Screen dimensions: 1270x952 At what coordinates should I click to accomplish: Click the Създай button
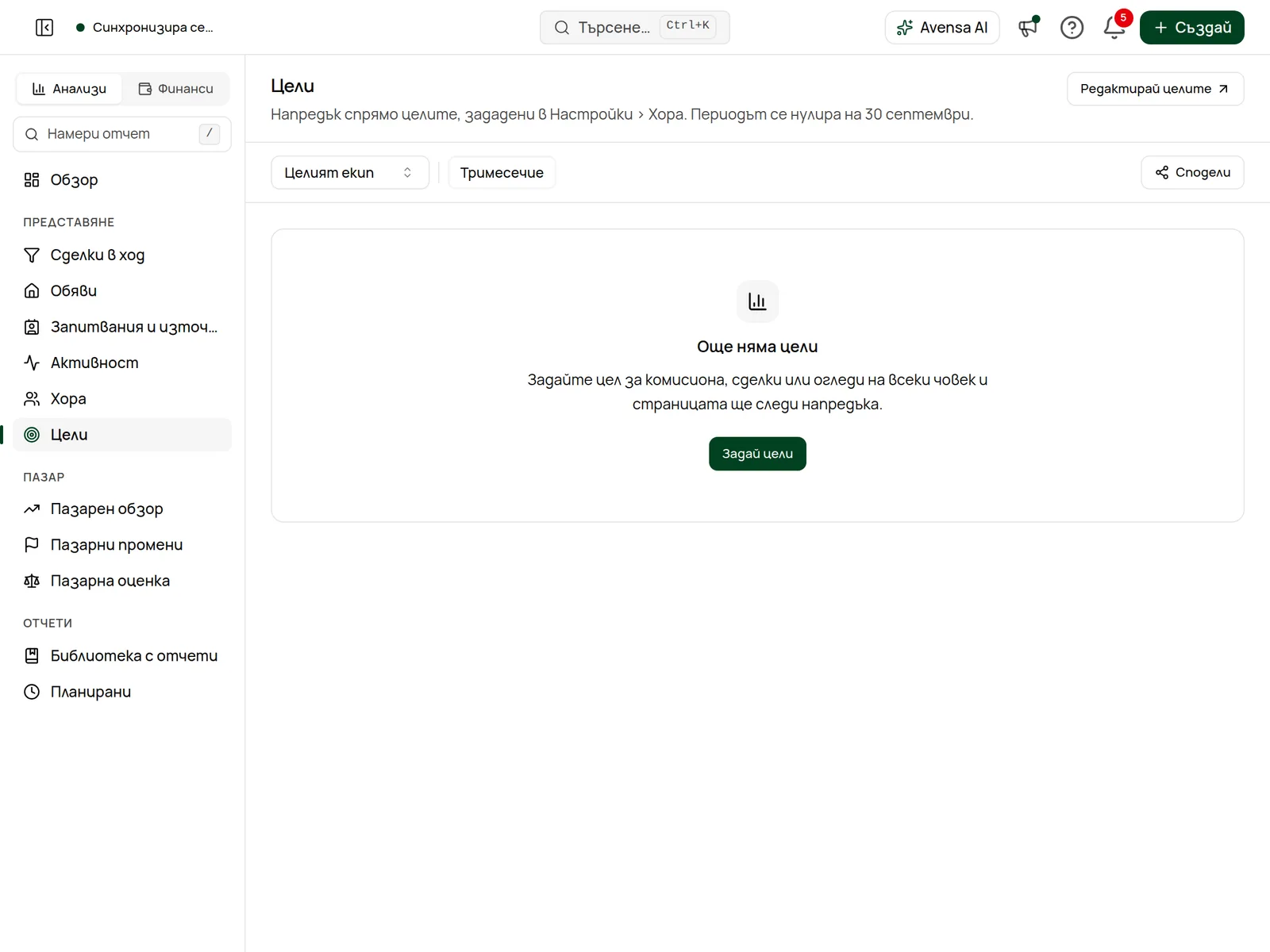(x=1192, y=28)
